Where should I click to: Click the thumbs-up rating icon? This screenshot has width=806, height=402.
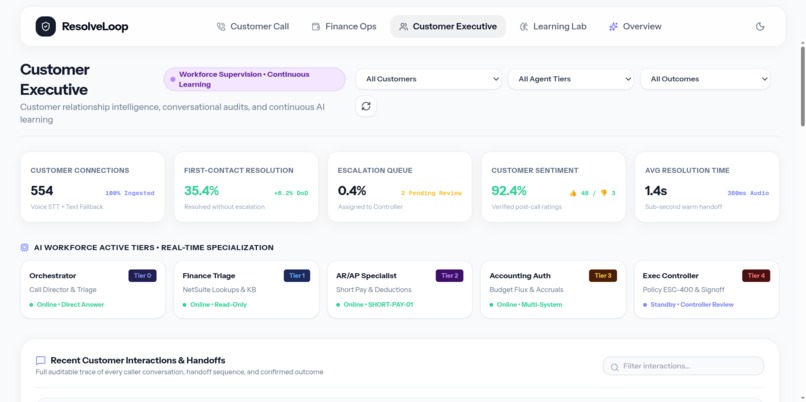[x=573, y=193]
